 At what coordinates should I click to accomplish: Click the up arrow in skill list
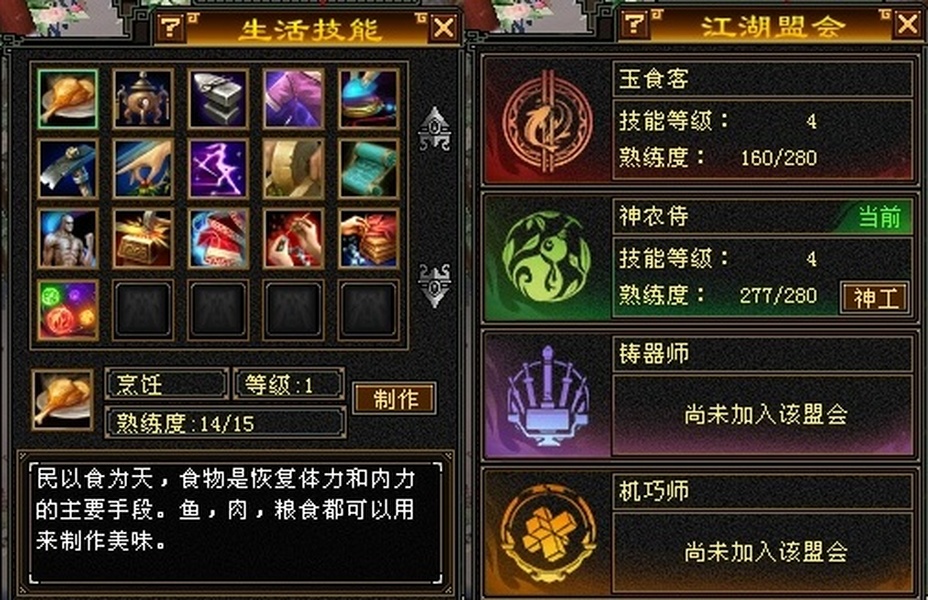434,128
